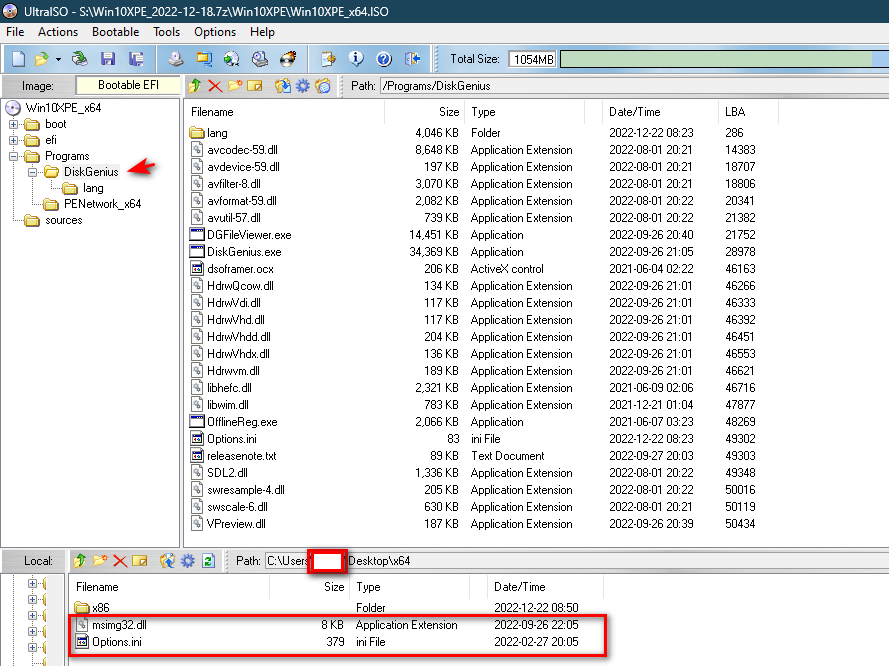Click Add to image icon in Local toolbar
This screenshot has width=889, height=666.
coord(167,561)
